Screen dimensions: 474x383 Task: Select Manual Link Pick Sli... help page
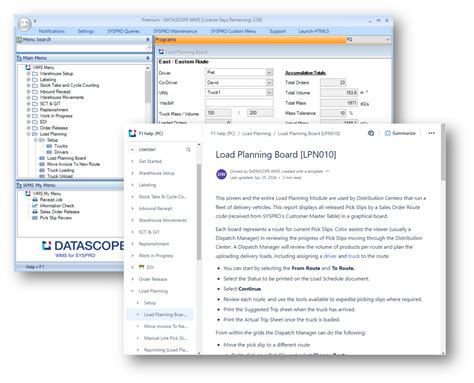click(166, 338)
